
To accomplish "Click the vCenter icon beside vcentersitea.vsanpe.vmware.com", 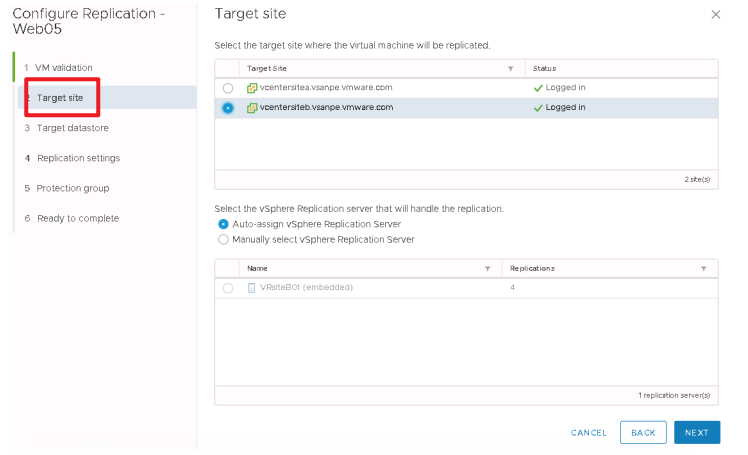I will pyautogui.click(x=252, y=88).
